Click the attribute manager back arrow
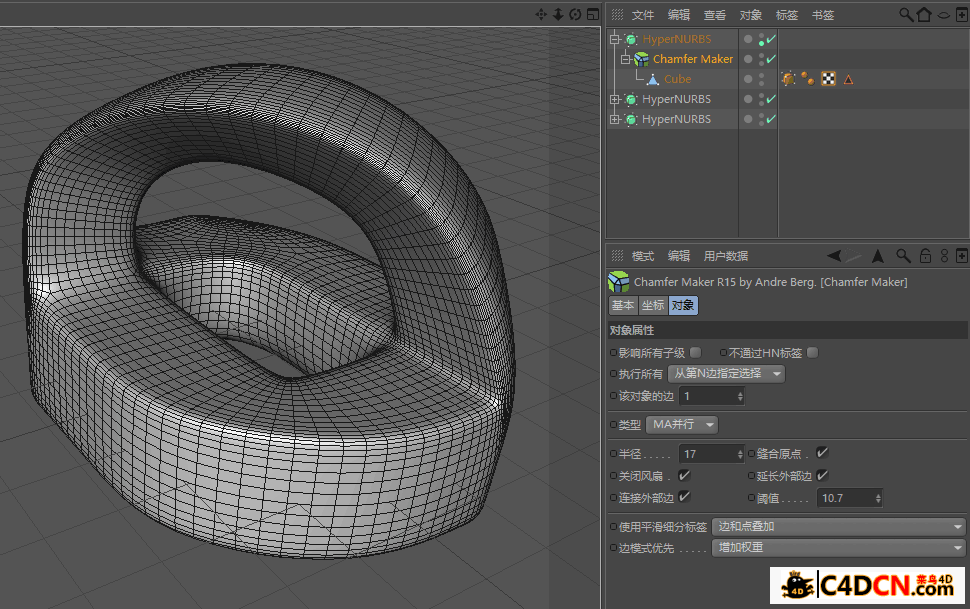Image resolution: width=970 pixels, height=609 pixels. coord(834,256)
